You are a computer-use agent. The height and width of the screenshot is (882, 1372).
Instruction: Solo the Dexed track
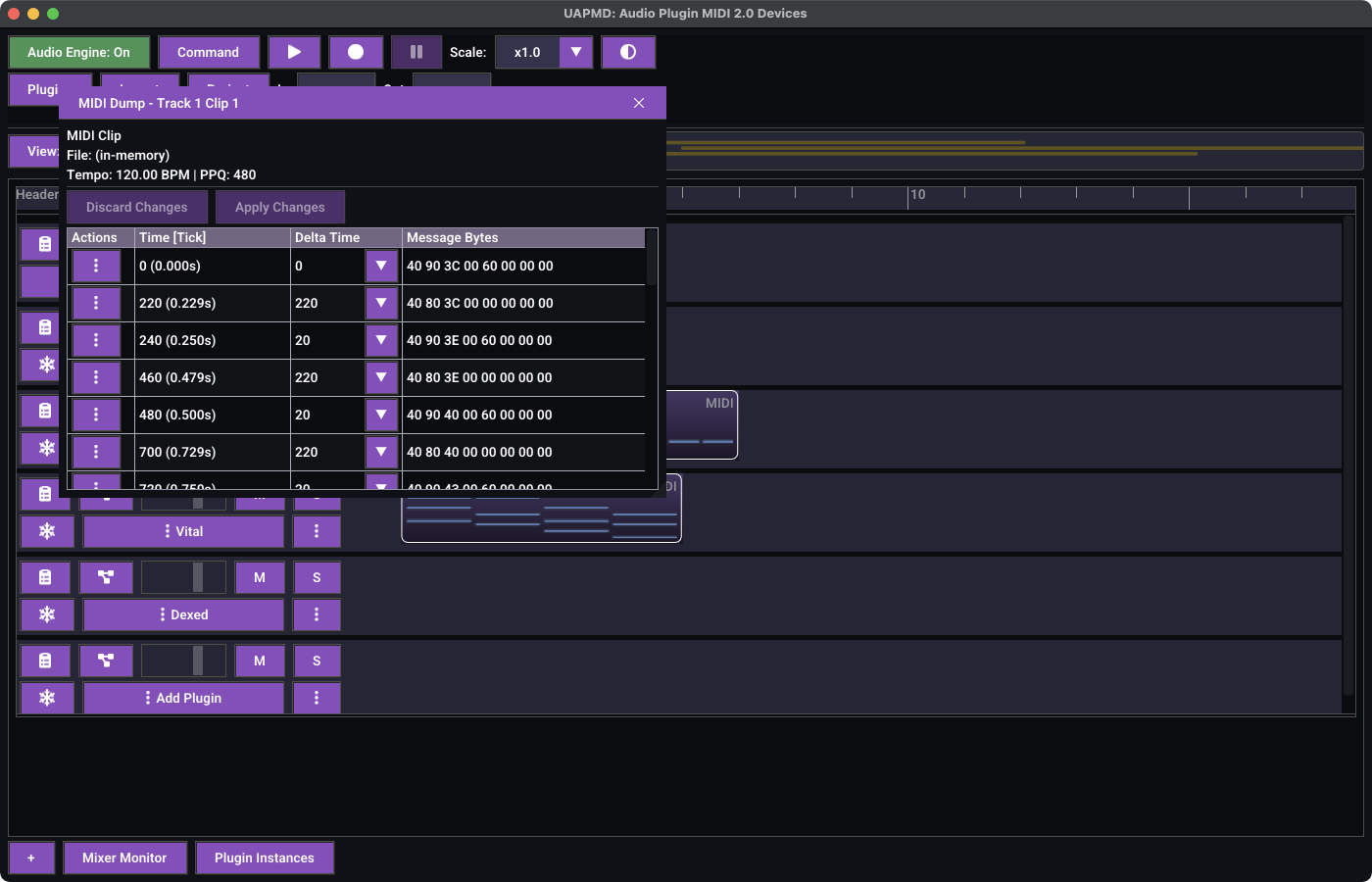[317, 577]
